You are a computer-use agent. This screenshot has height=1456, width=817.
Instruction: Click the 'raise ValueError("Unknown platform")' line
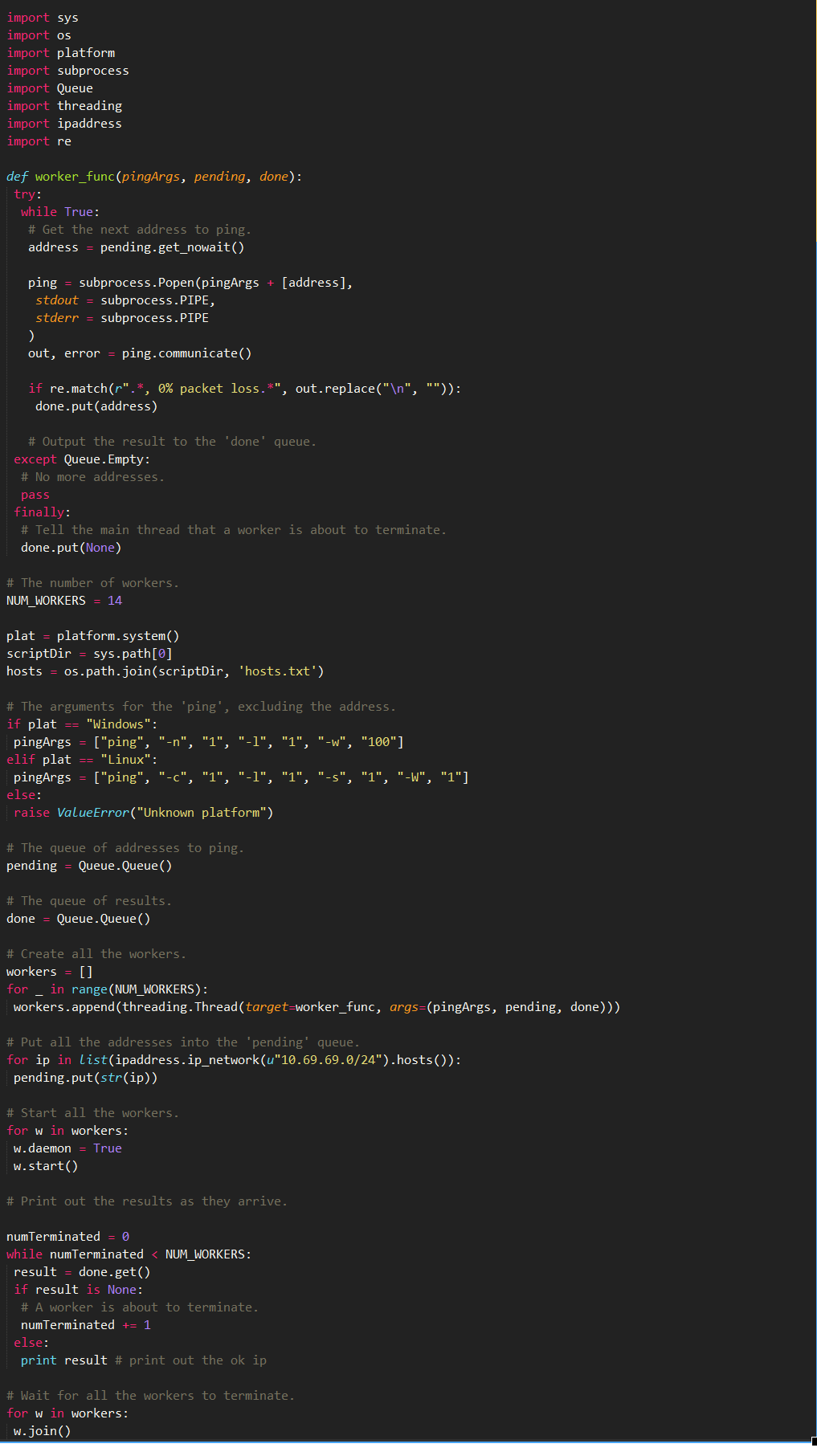click(143, 813)
